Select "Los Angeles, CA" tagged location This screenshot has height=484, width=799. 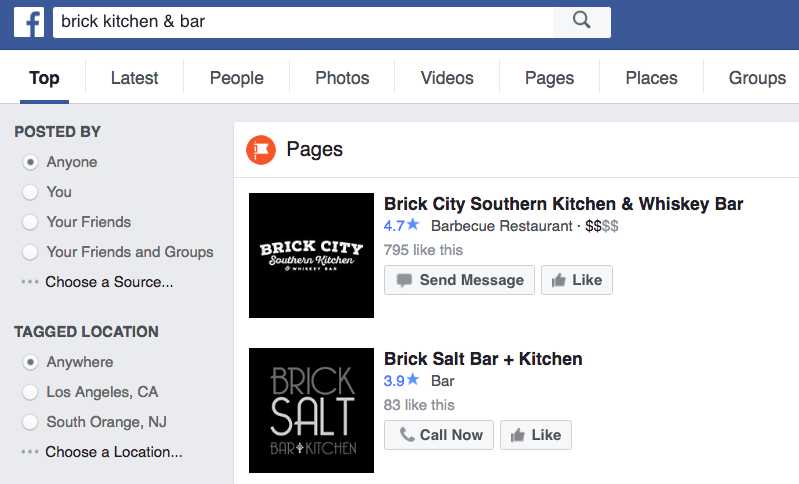point(30,392)
